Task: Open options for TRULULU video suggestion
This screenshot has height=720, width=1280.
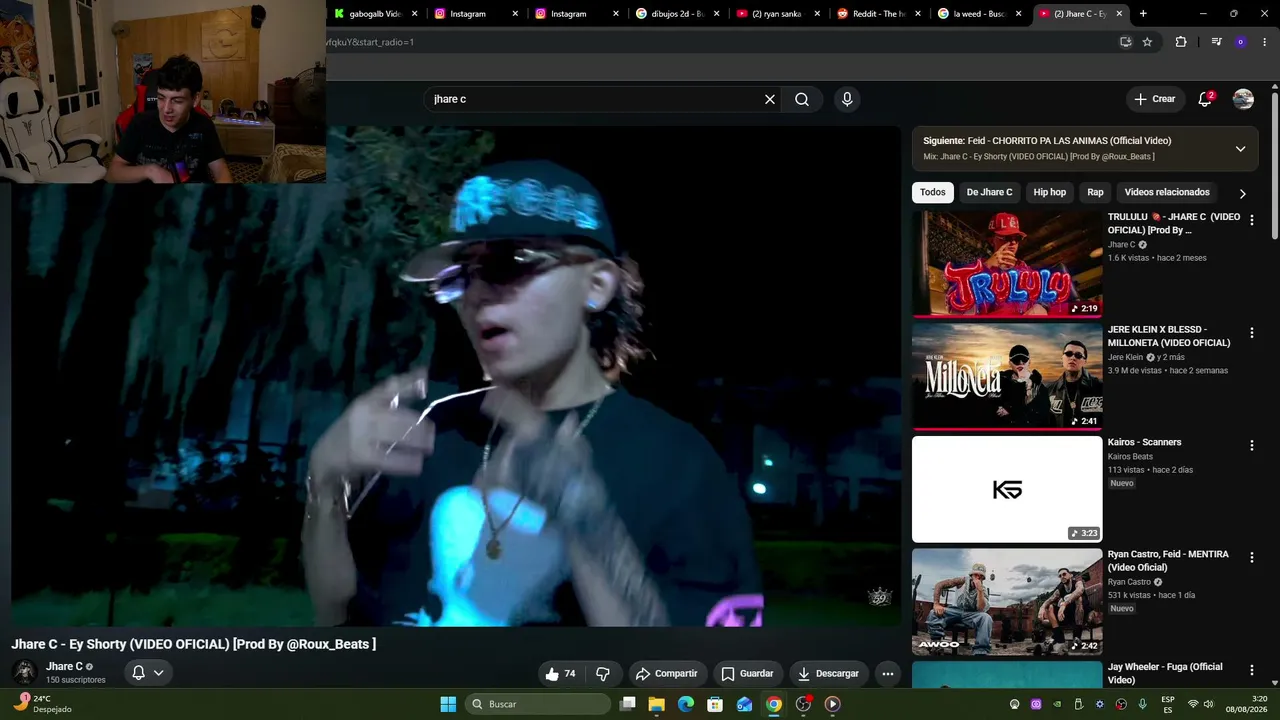Action: point(1251,220)
